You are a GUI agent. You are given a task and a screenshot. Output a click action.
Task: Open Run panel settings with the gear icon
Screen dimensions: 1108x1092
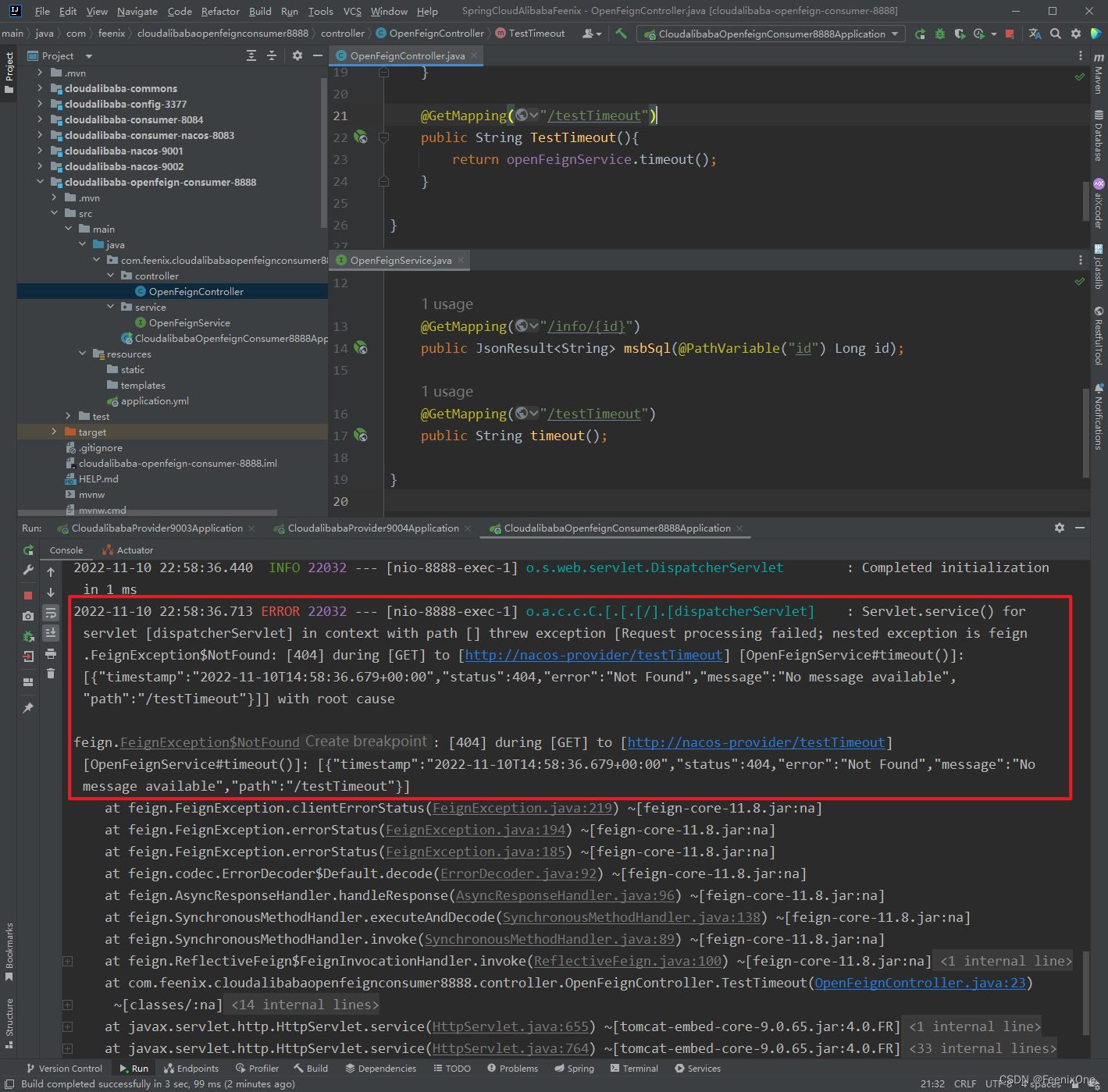pos(1060,528)
